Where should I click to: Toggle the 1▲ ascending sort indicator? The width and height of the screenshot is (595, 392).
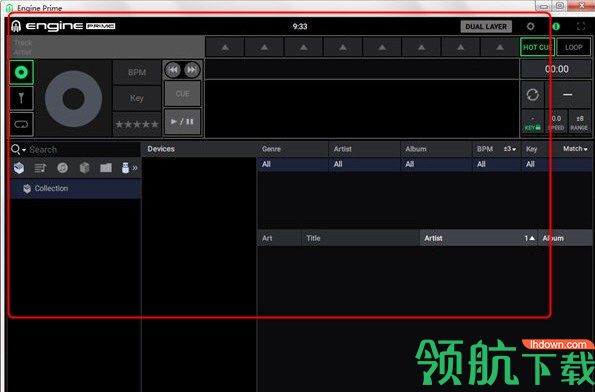point(530,238)
